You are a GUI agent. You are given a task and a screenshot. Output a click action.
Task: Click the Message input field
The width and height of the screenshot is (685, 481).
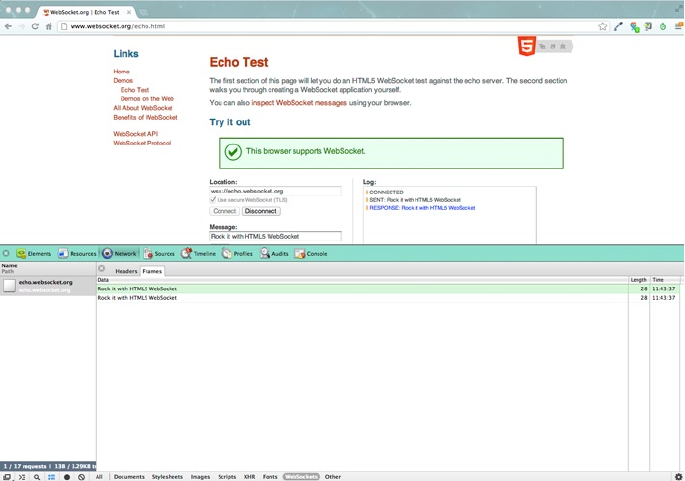coord(275,236)
